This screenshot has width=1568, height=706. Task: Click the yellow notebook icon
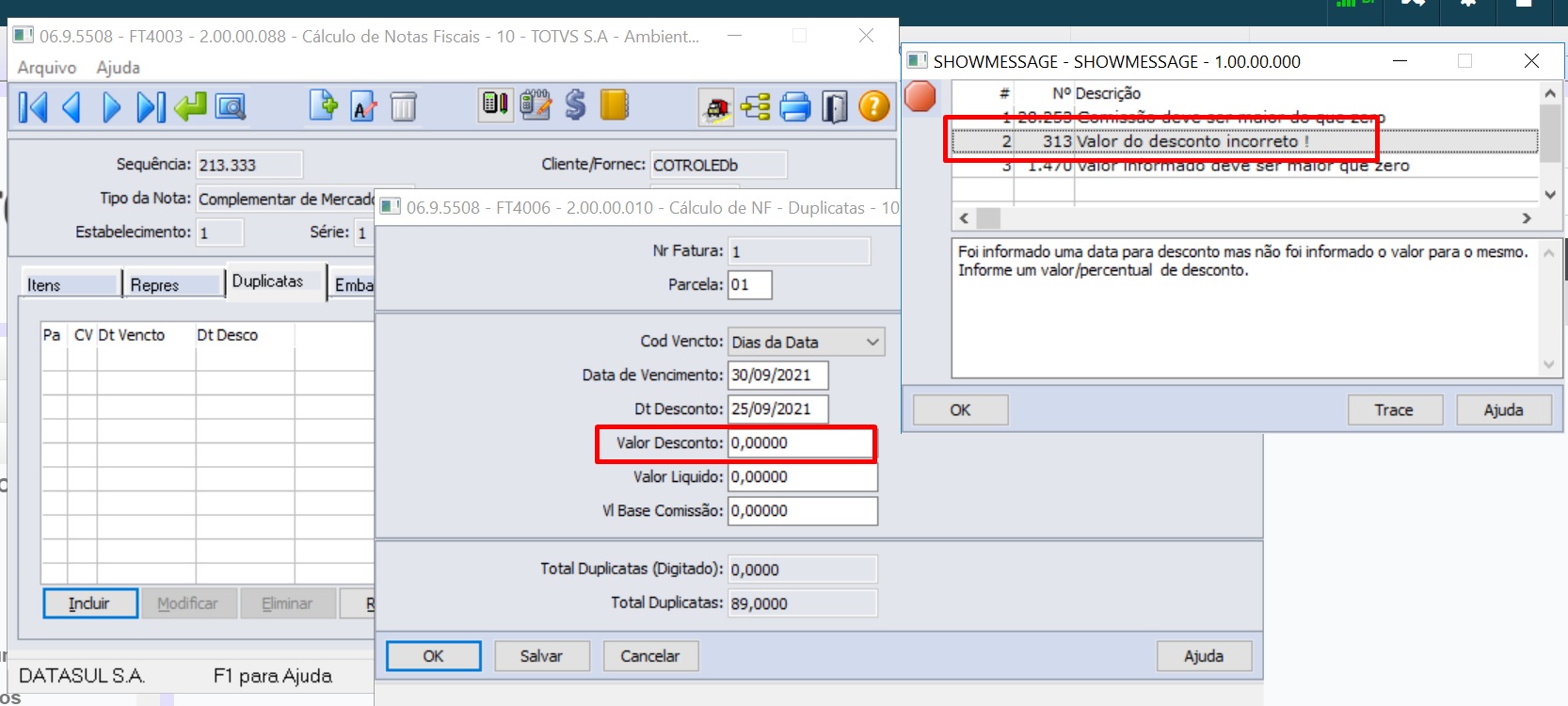(615, 104)
